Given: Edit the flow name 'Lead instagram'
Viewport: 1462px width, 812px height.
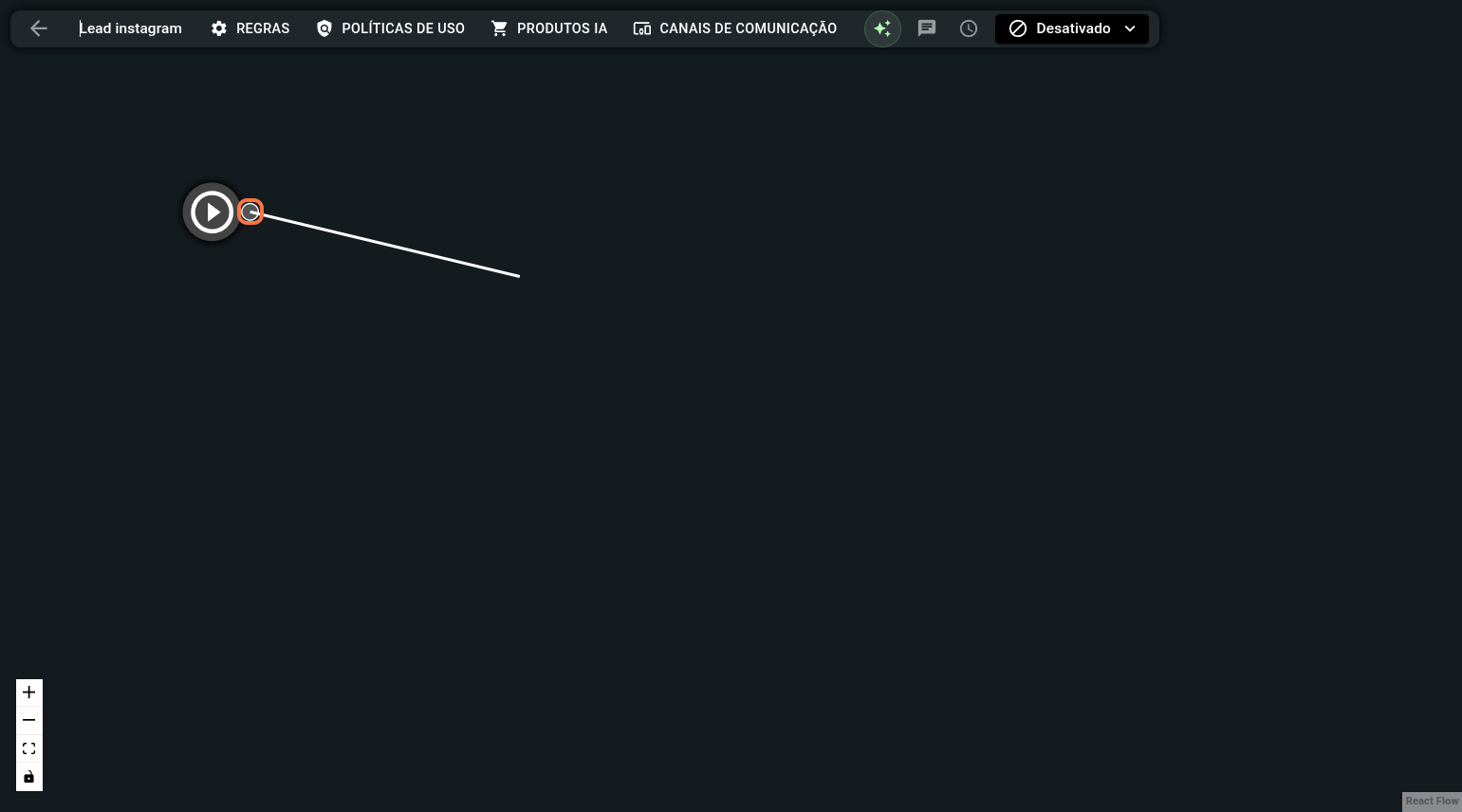Looking at the screenshot, I should (x=131, y=28).
